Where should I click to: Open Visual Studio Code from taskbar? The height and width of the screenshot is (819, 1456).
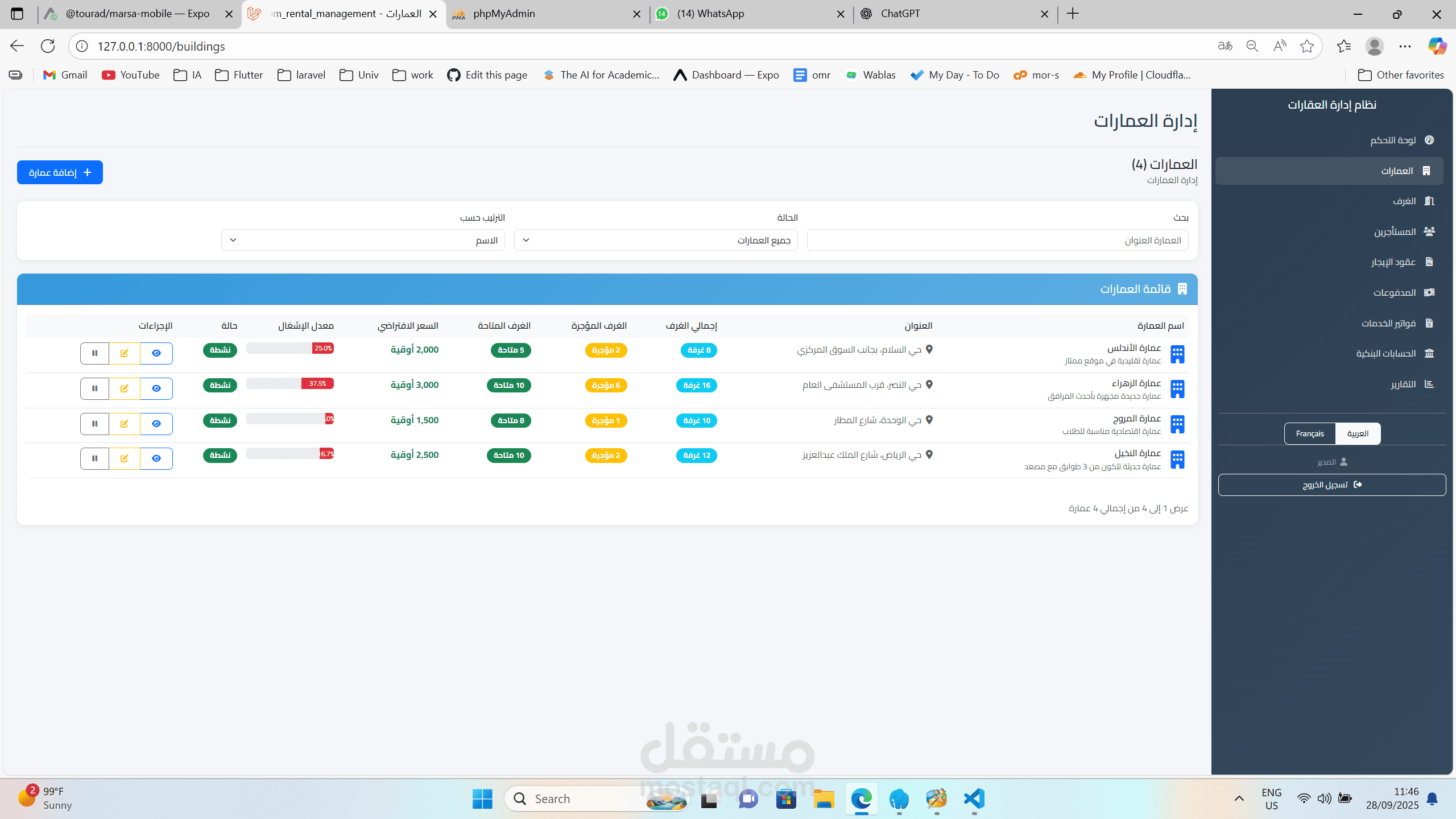[974, 799]
